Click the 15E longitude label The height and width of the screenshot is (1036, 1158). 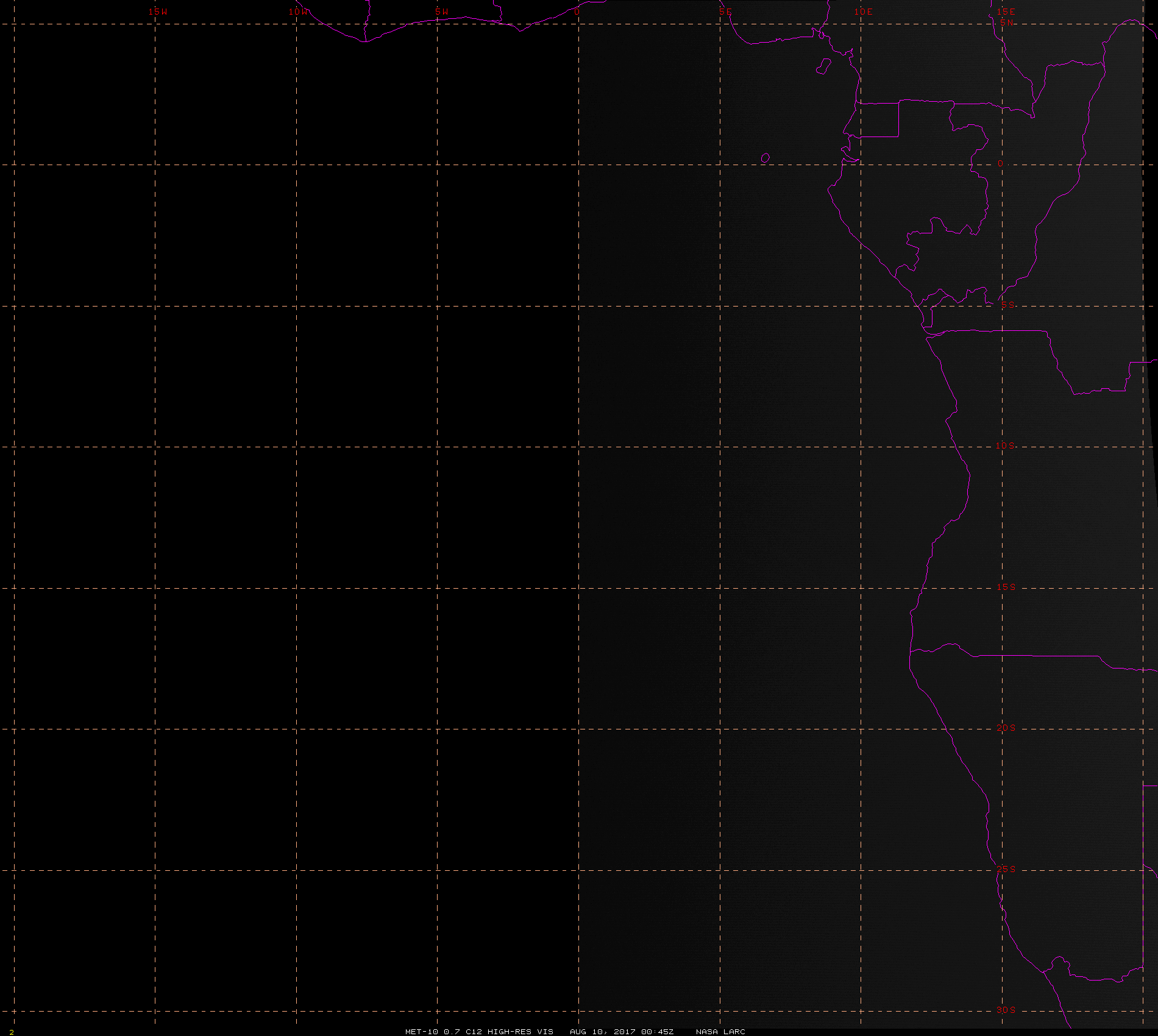click(x=1006, y=12)
